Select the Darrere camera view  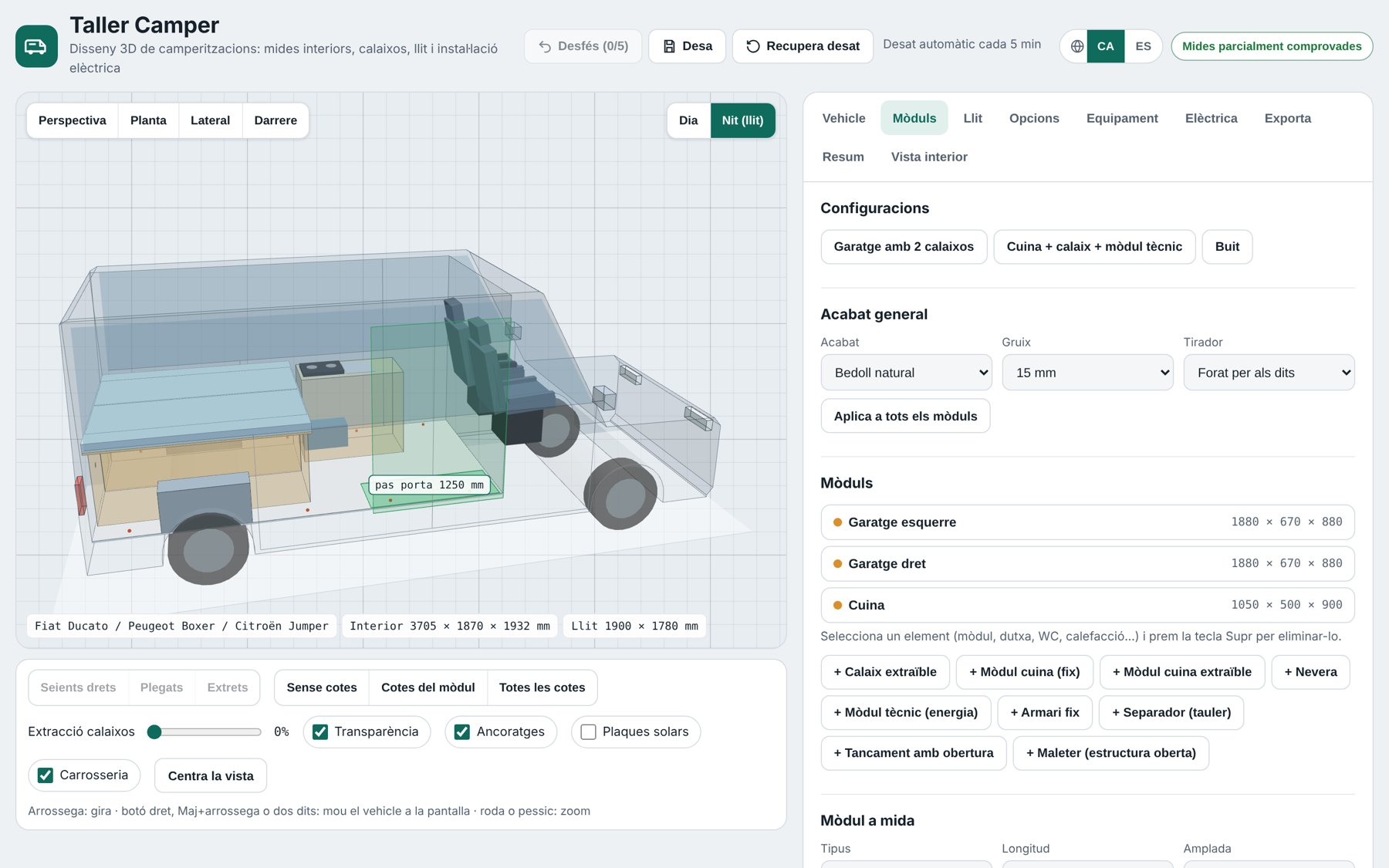(275, 120)
